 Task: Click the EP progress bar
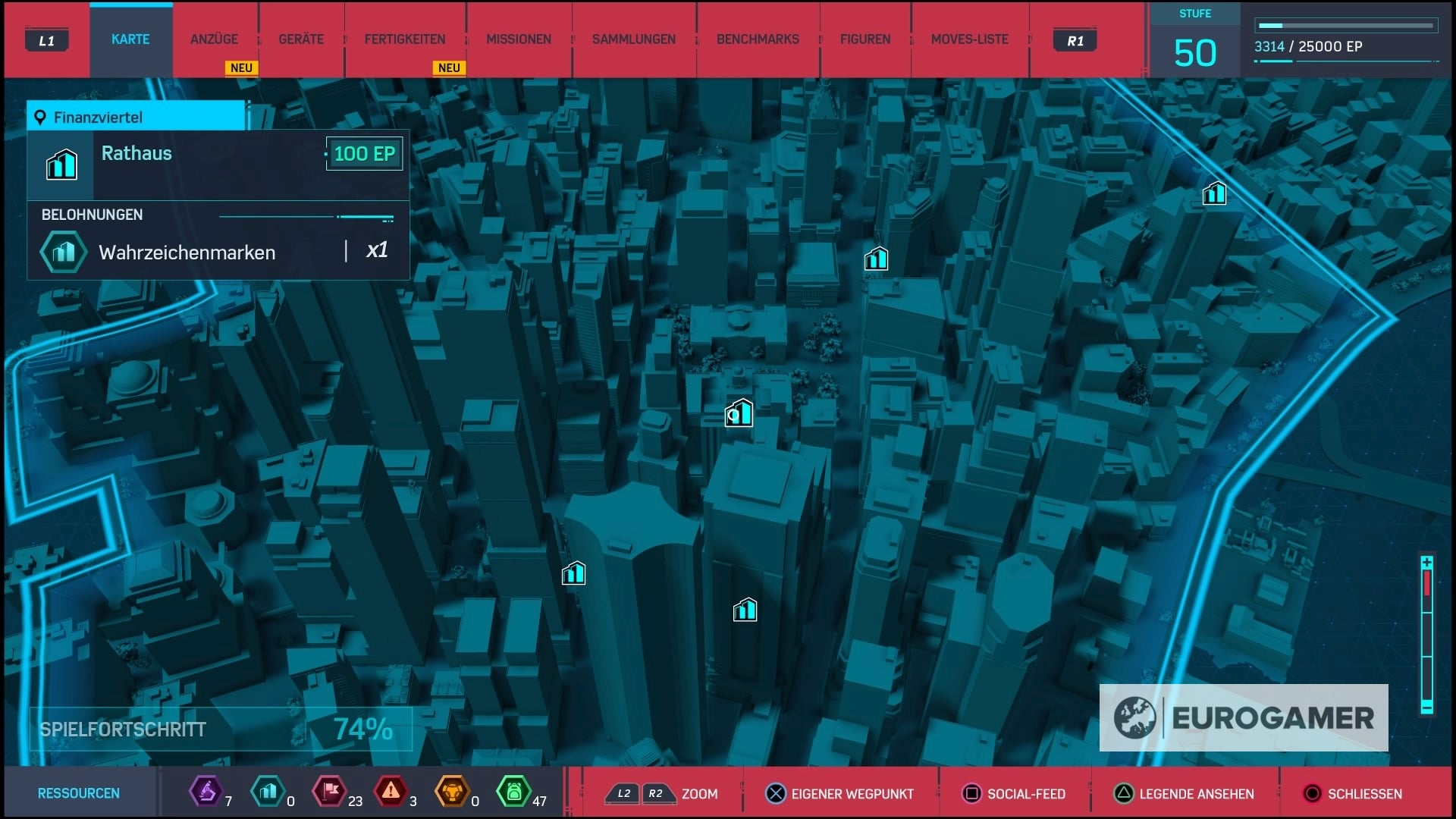1346,26
